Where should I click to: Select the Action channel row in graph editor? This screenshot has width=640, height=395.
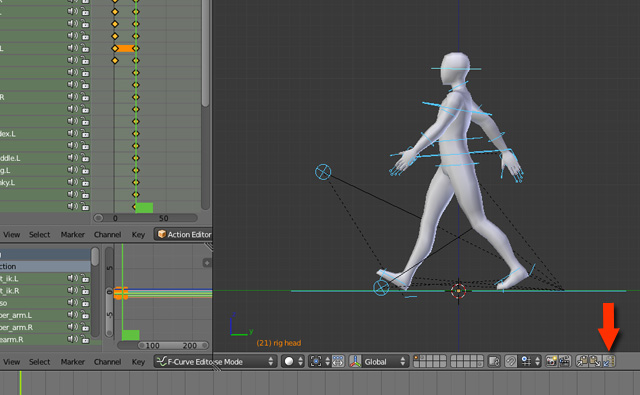click(x=45, y=266)
